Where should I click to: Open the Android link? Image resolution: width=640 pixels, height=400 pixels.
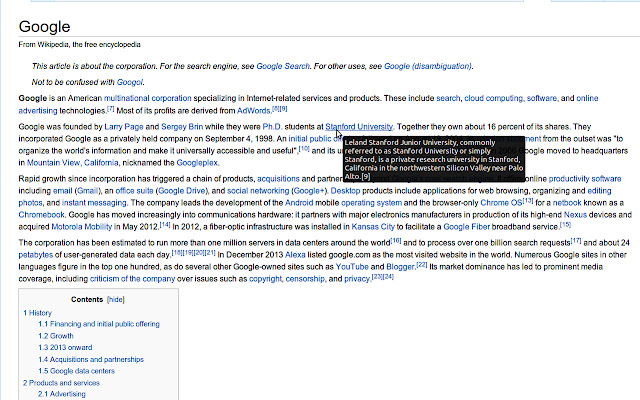tap(299, 203)
